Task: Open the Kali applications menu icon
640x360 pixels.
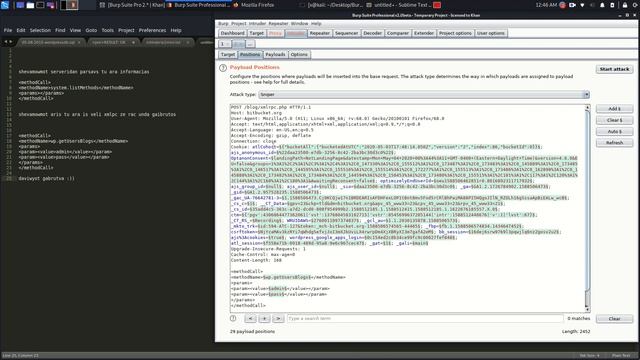Action: point(5,5)
